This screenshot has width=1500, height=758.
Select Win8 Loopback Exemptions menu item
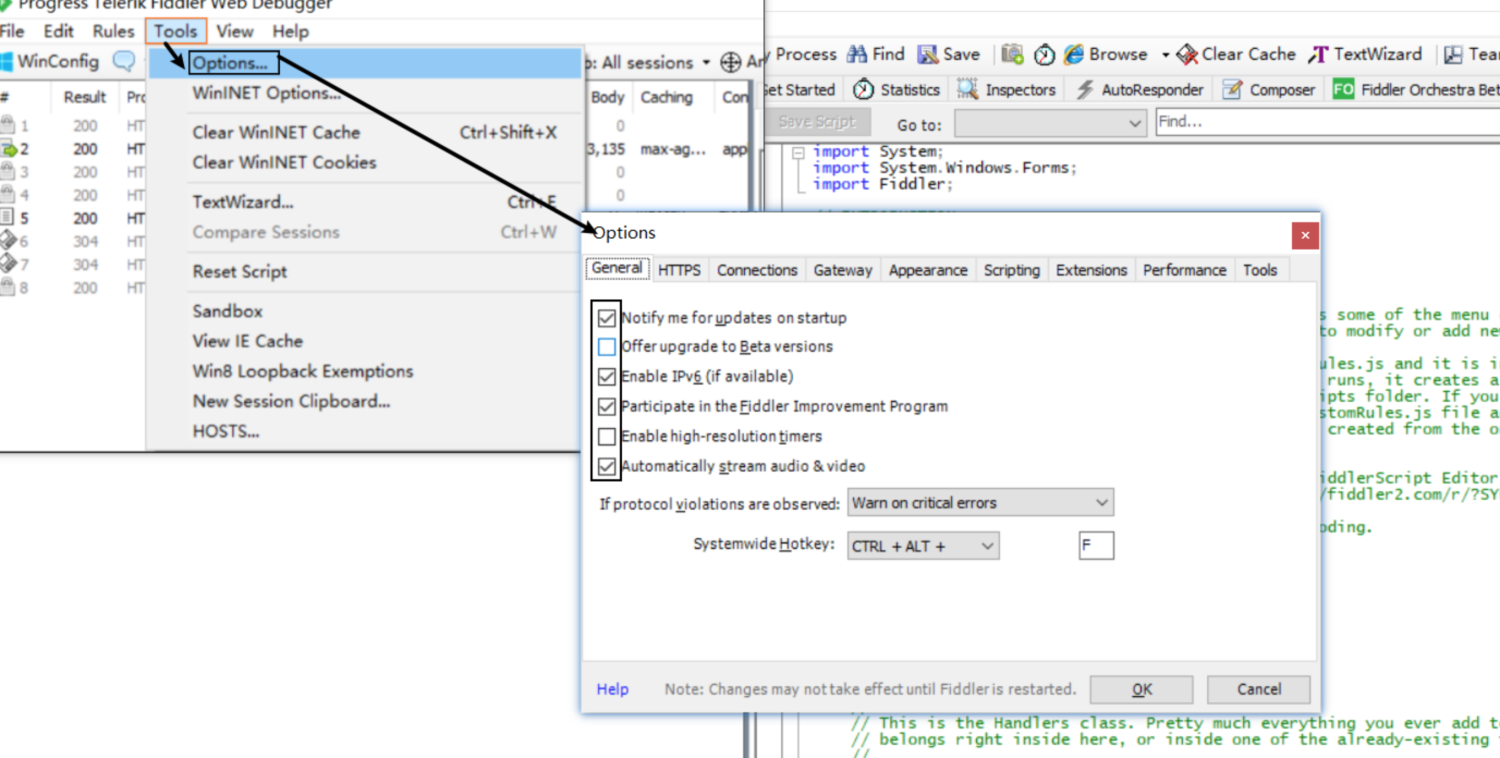pos(303,372)
